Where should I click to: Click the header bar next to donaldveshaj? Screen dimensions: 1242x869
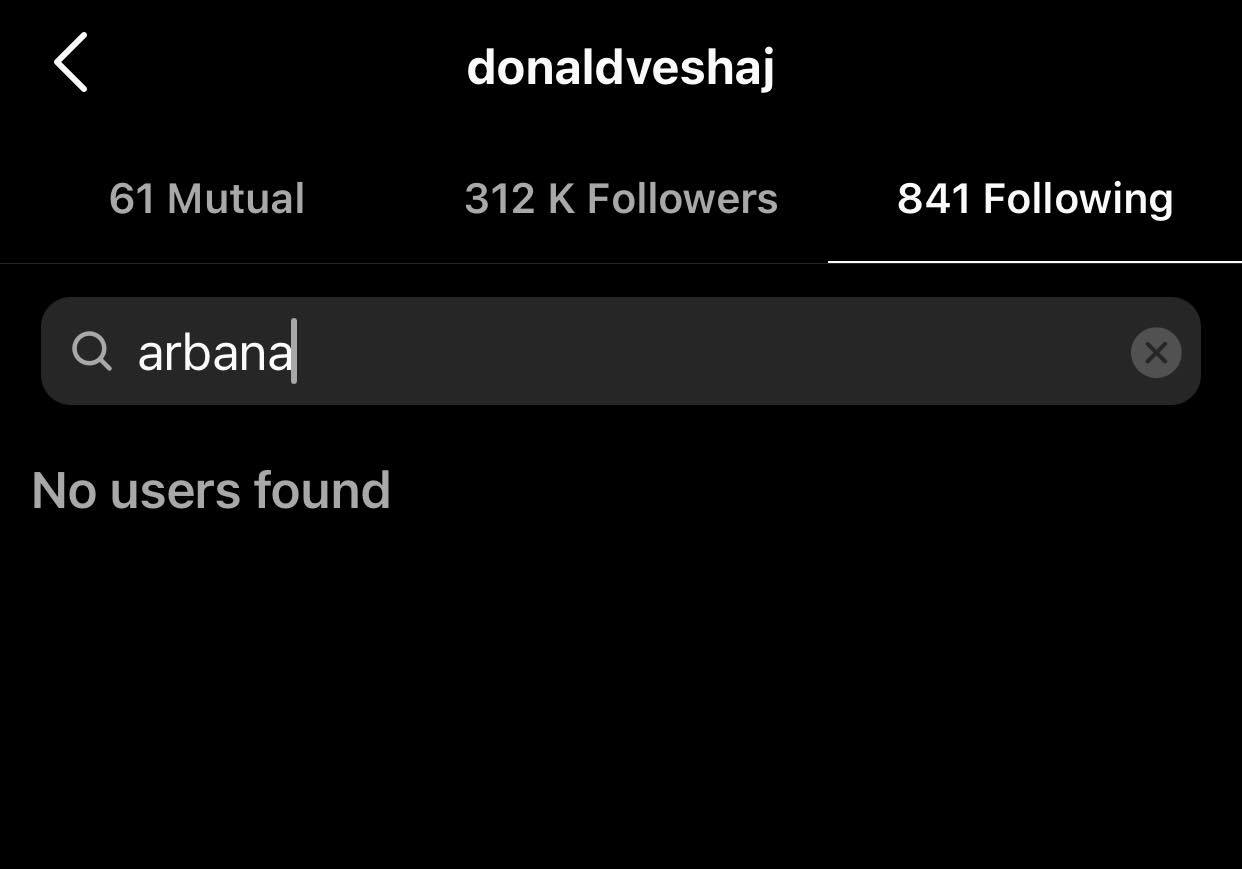point(1000,67)
